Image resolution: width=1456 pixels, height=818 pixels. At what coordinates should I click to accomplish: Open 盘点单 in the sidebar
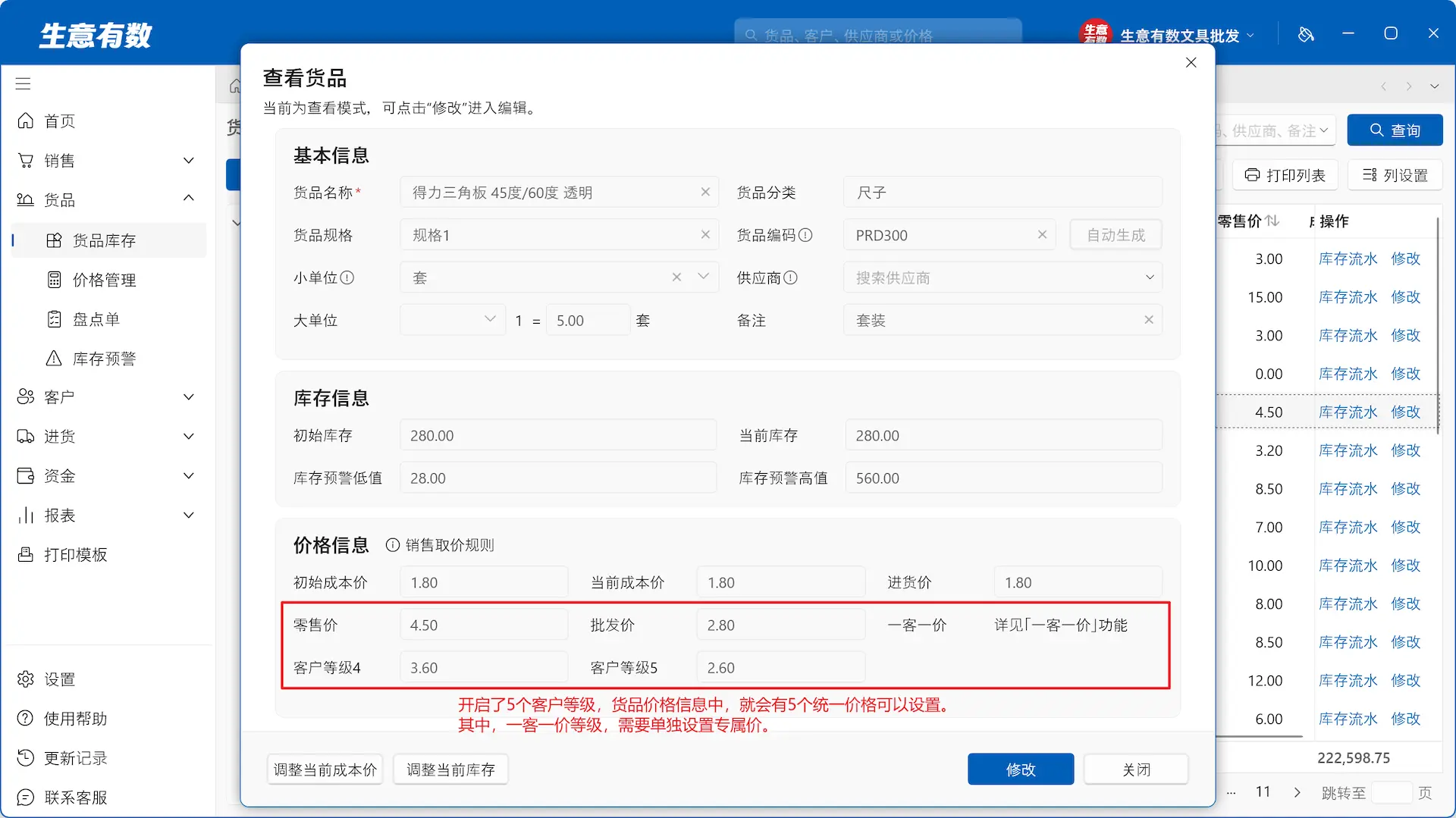(x=108, y=319)
